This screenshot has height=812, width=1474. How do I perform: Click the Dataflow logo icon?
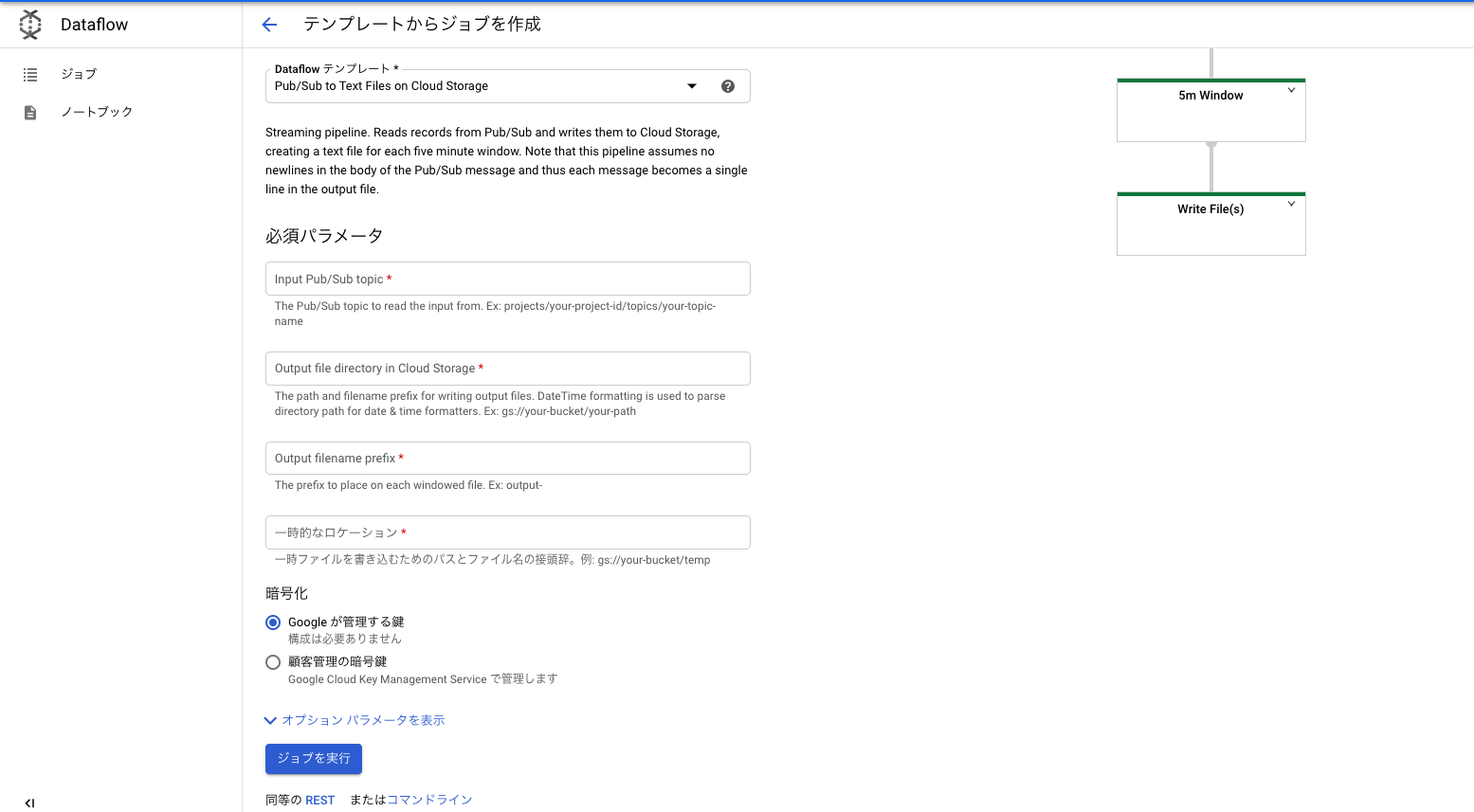coord(30,25)
